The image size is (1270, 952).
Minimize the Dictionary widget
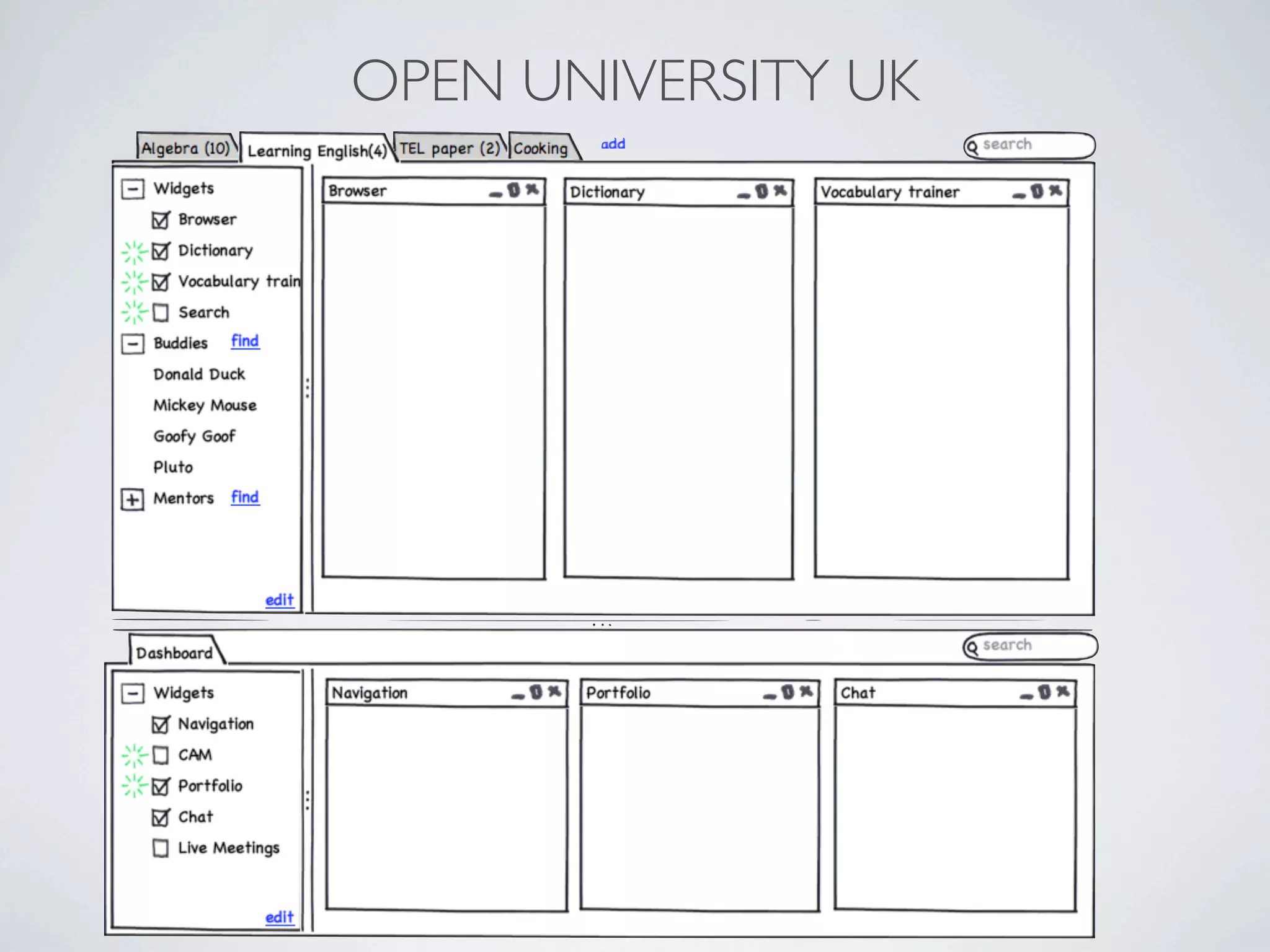(744, 196)
